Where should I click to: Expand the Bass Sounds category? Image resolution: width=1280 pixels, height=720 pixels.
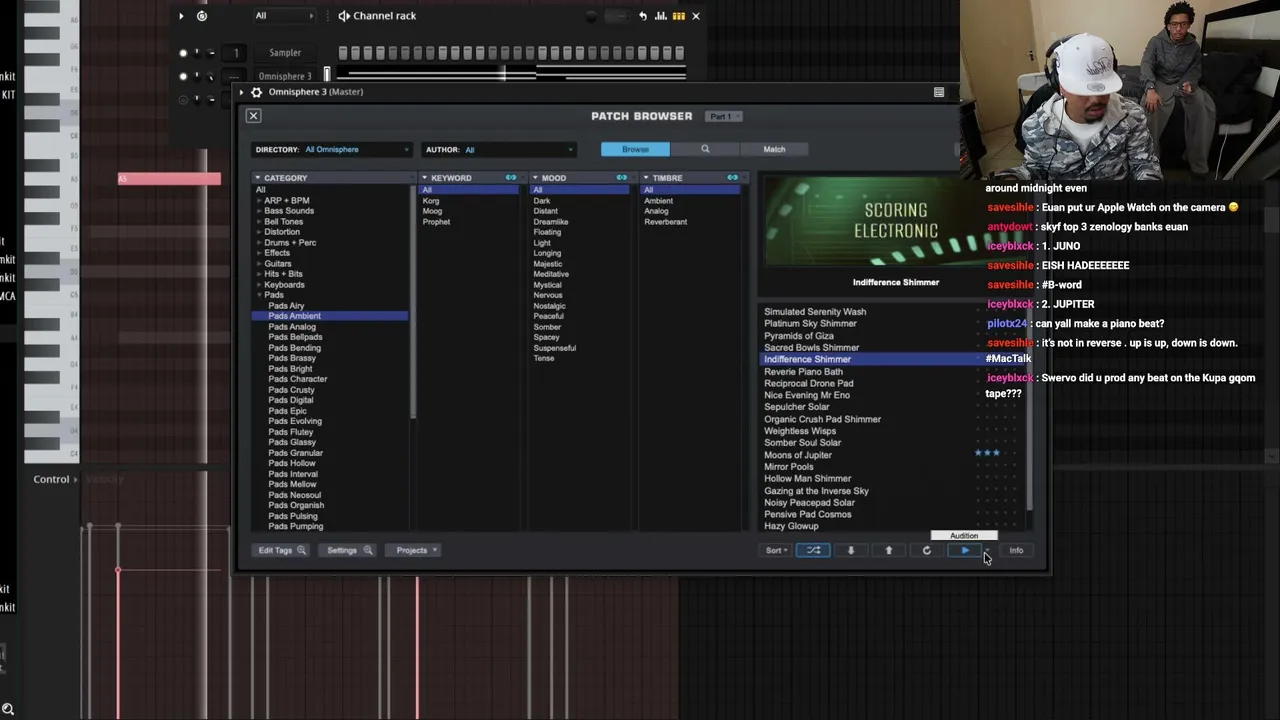click(260, 211)
